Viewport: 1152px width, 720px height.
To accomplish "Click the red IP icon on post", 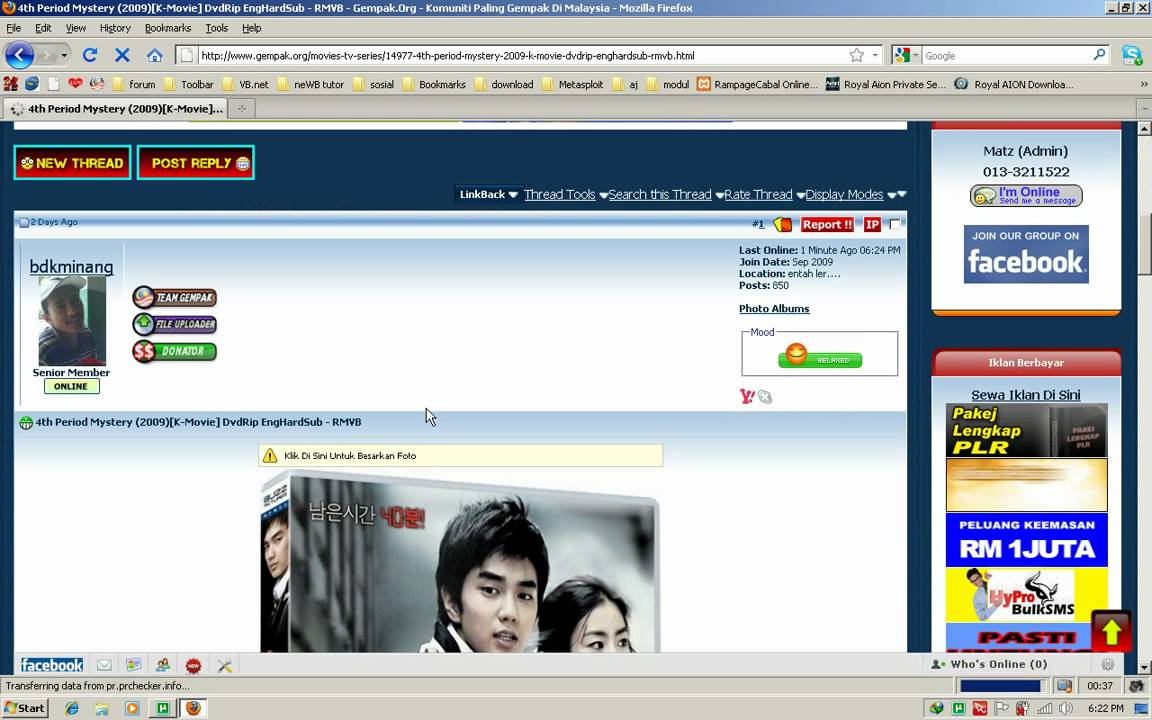I will click(x=872, y=224).
